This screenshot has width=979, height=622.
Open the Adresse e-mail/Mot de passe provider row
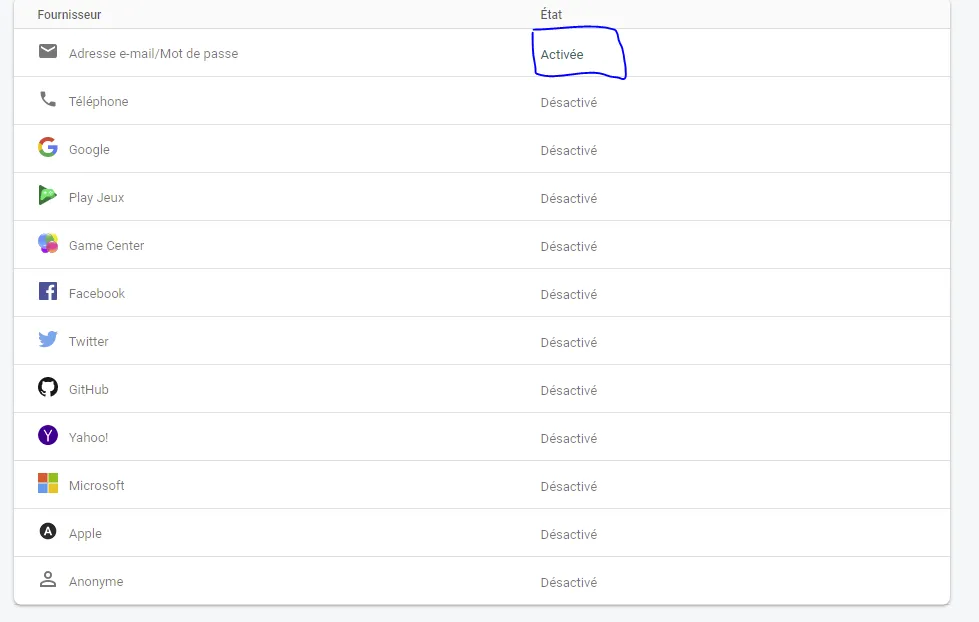tap(153, 54)
